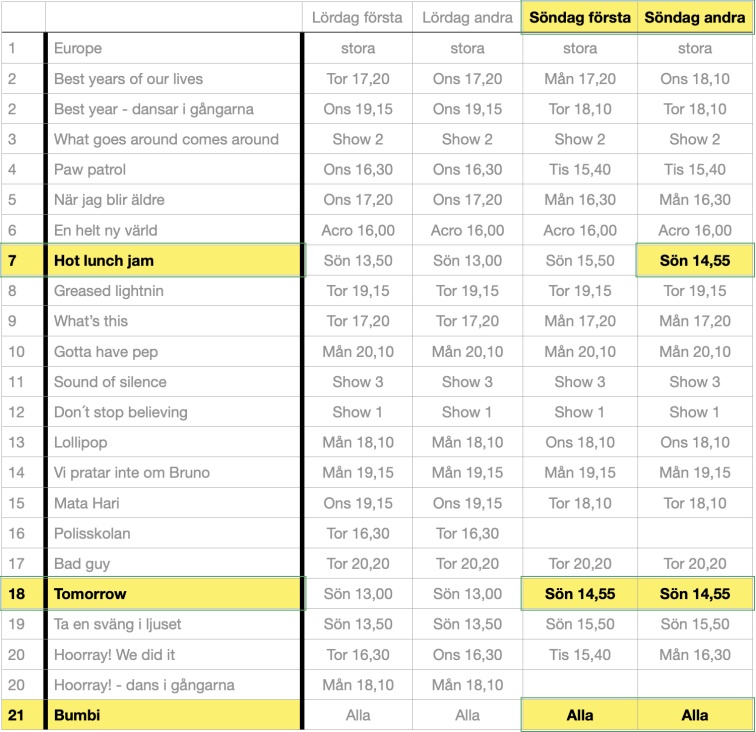This screenshot has height=732, width=756.
Task: Click the row number 7 cell
Action: (x=23, y=260)
